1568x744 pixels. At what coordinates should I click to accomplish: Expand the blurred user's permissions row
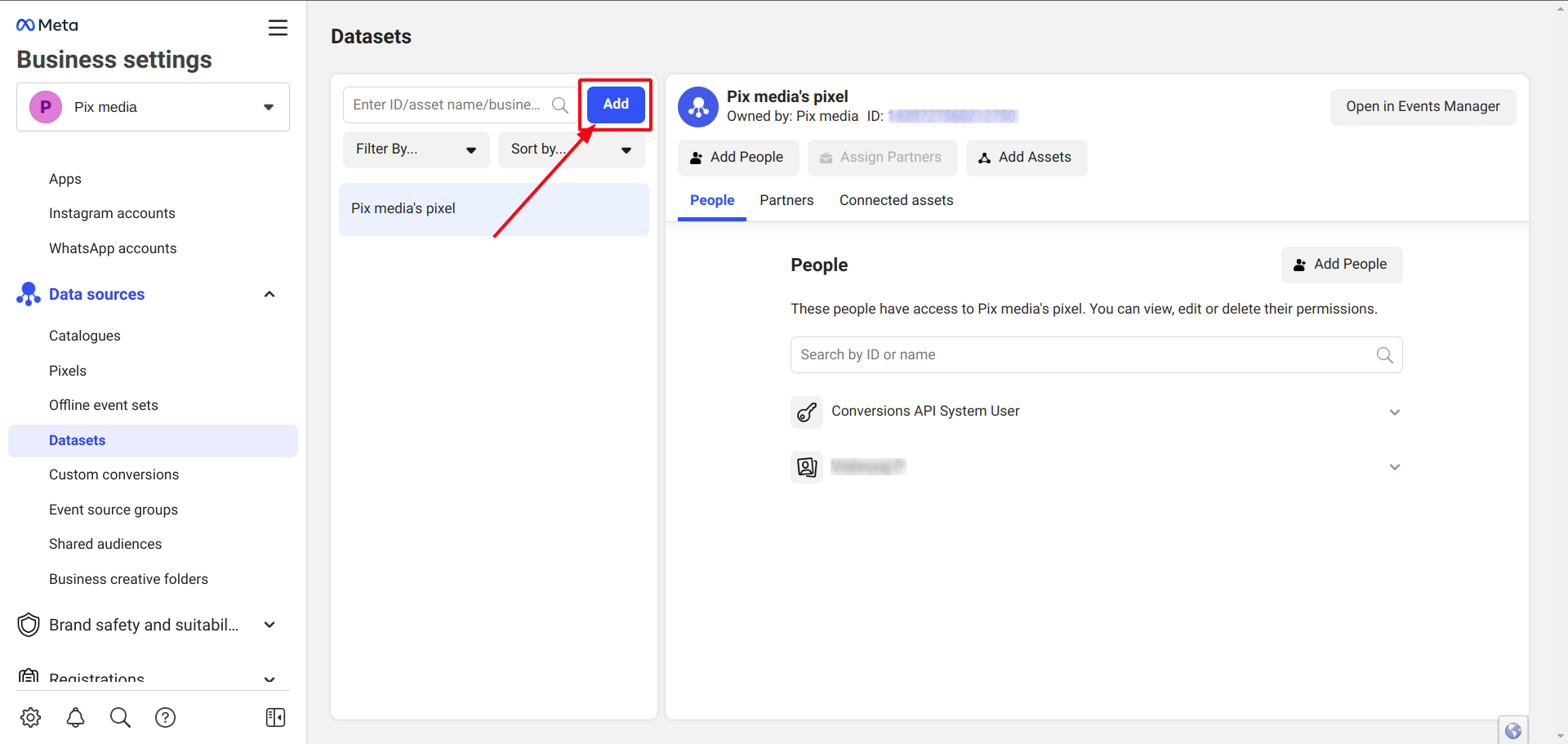[1395, 467]
